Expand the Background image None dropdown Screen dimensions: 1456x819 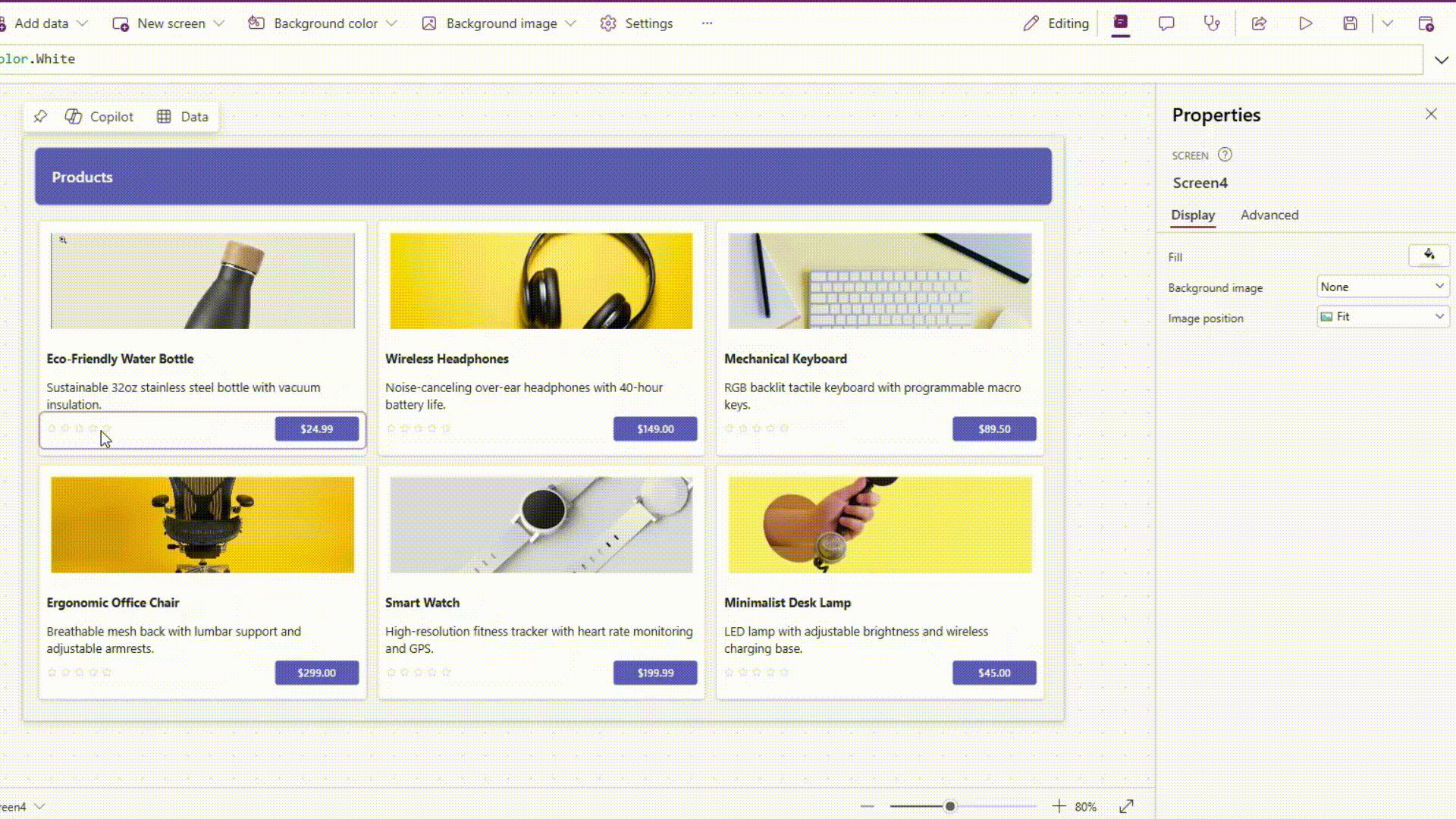click(1382, 287)
